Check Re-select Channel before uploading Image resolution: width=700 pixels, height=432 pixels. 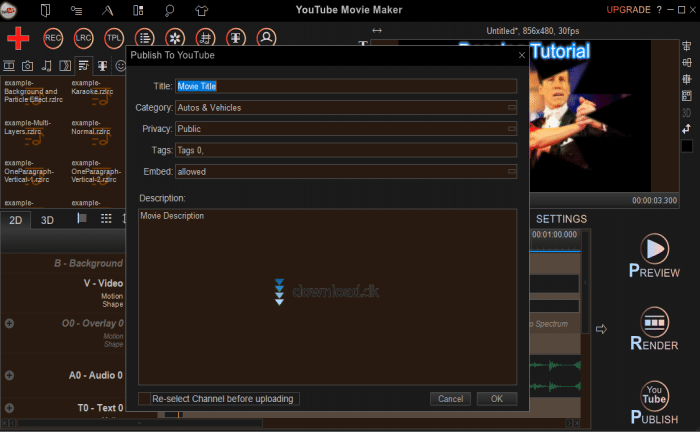[x=144, y=399]
